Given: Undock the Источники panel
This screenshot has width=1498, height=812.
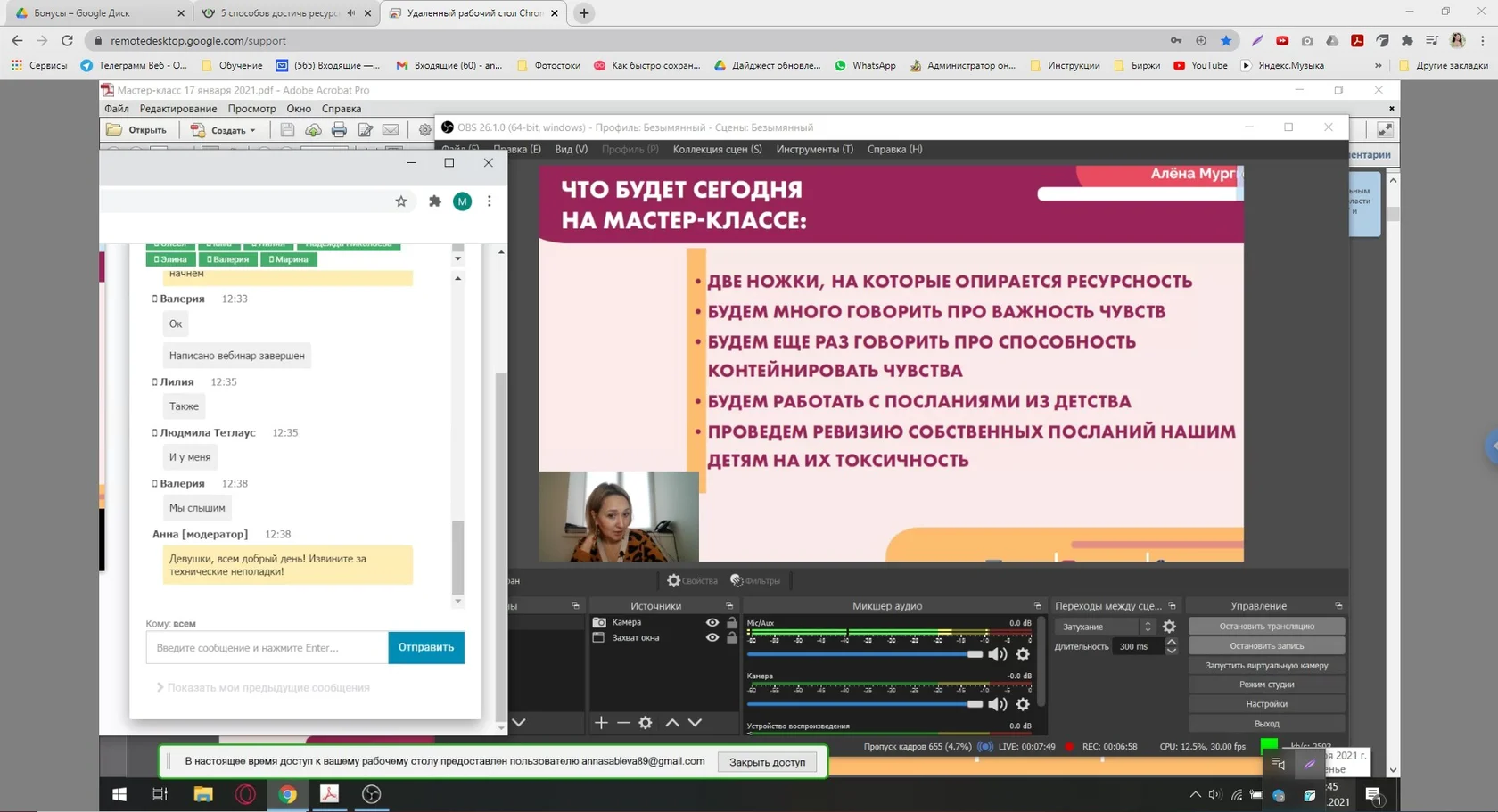Looking at the screenshot, I should [x=728, y=606].
